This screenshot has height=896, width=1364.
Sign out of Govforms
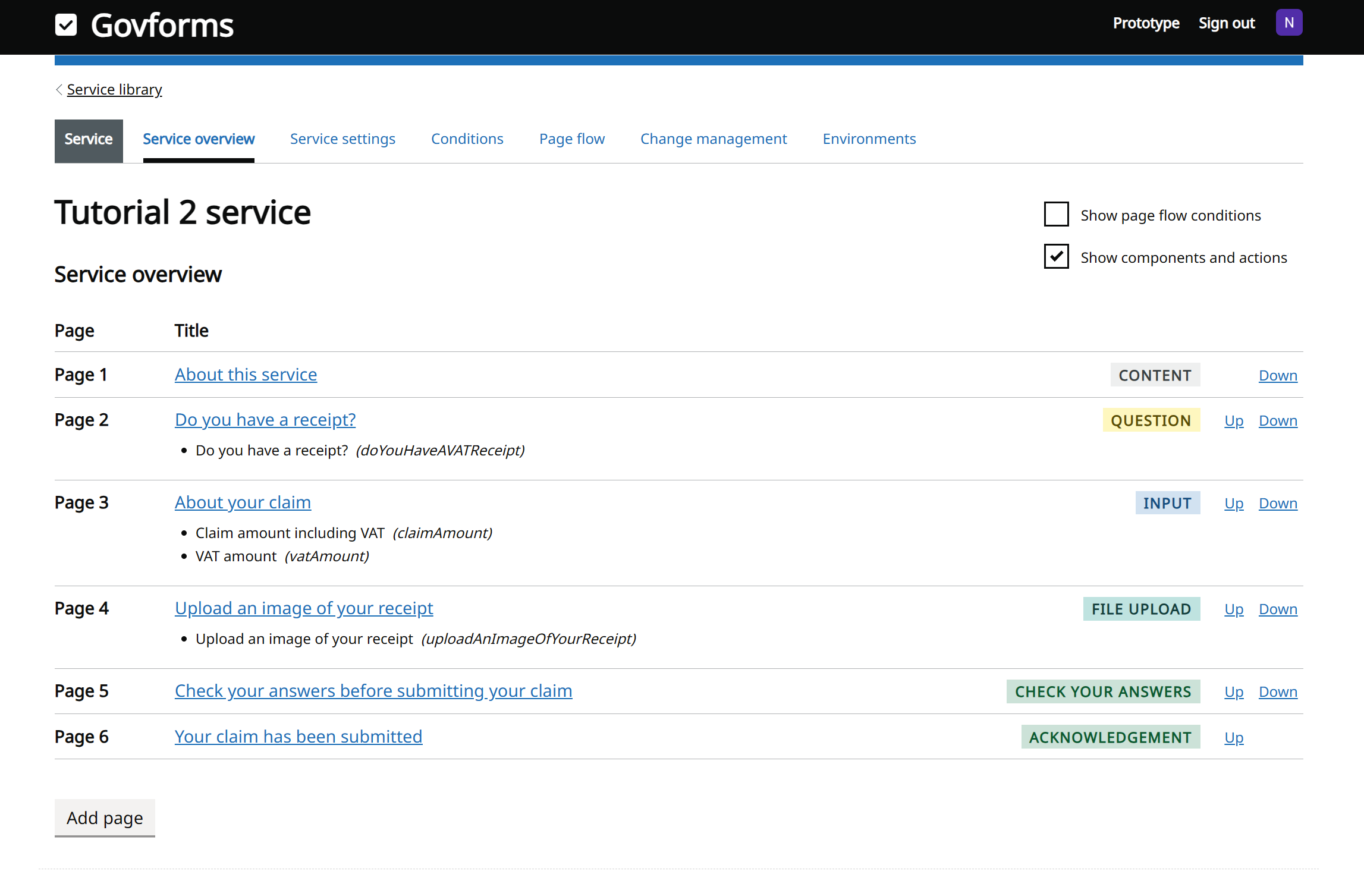point(1227,23)
